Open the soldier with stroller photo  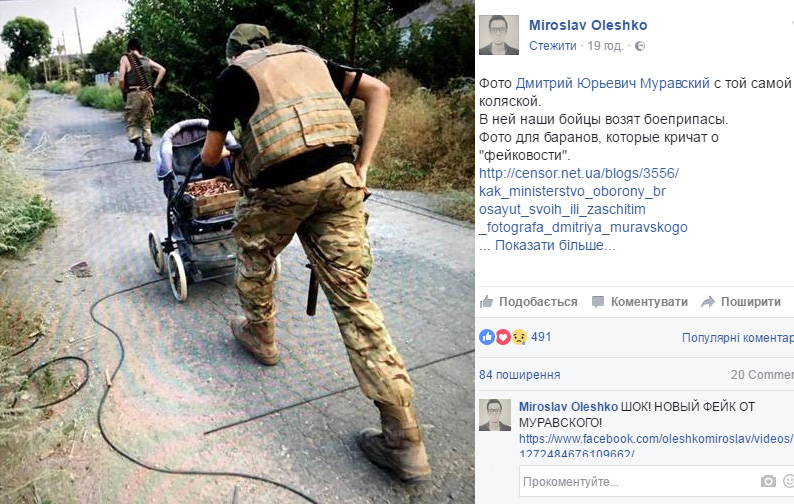point(237,252)
